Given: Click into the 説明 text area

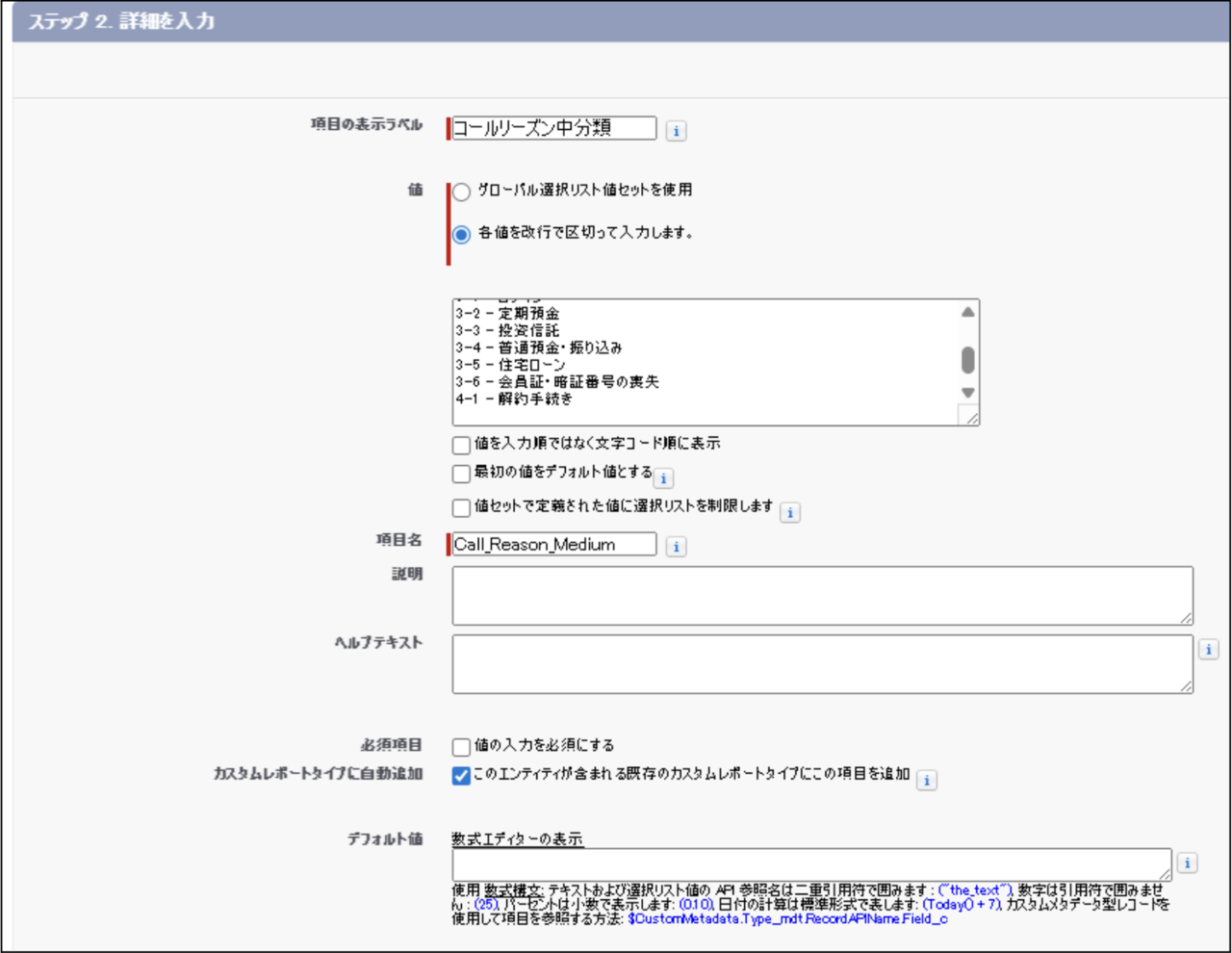Looking at the screenshot, I should pyautogui.click(x=822, y=596).
